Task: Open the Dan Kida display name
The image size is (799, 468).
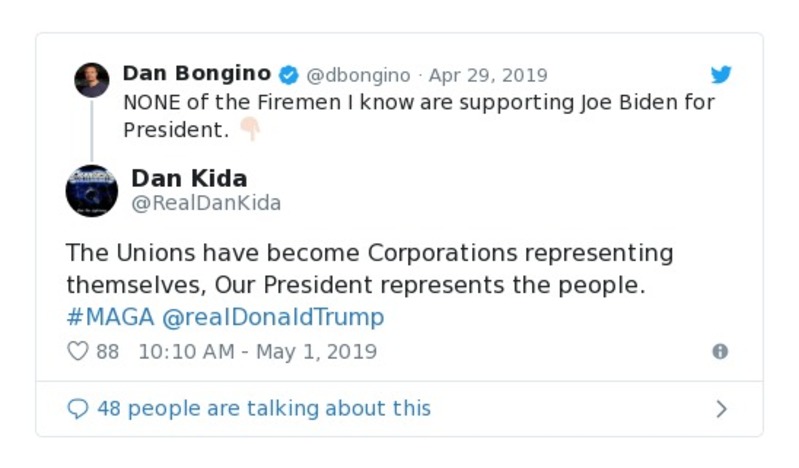Action: [189, 178]
